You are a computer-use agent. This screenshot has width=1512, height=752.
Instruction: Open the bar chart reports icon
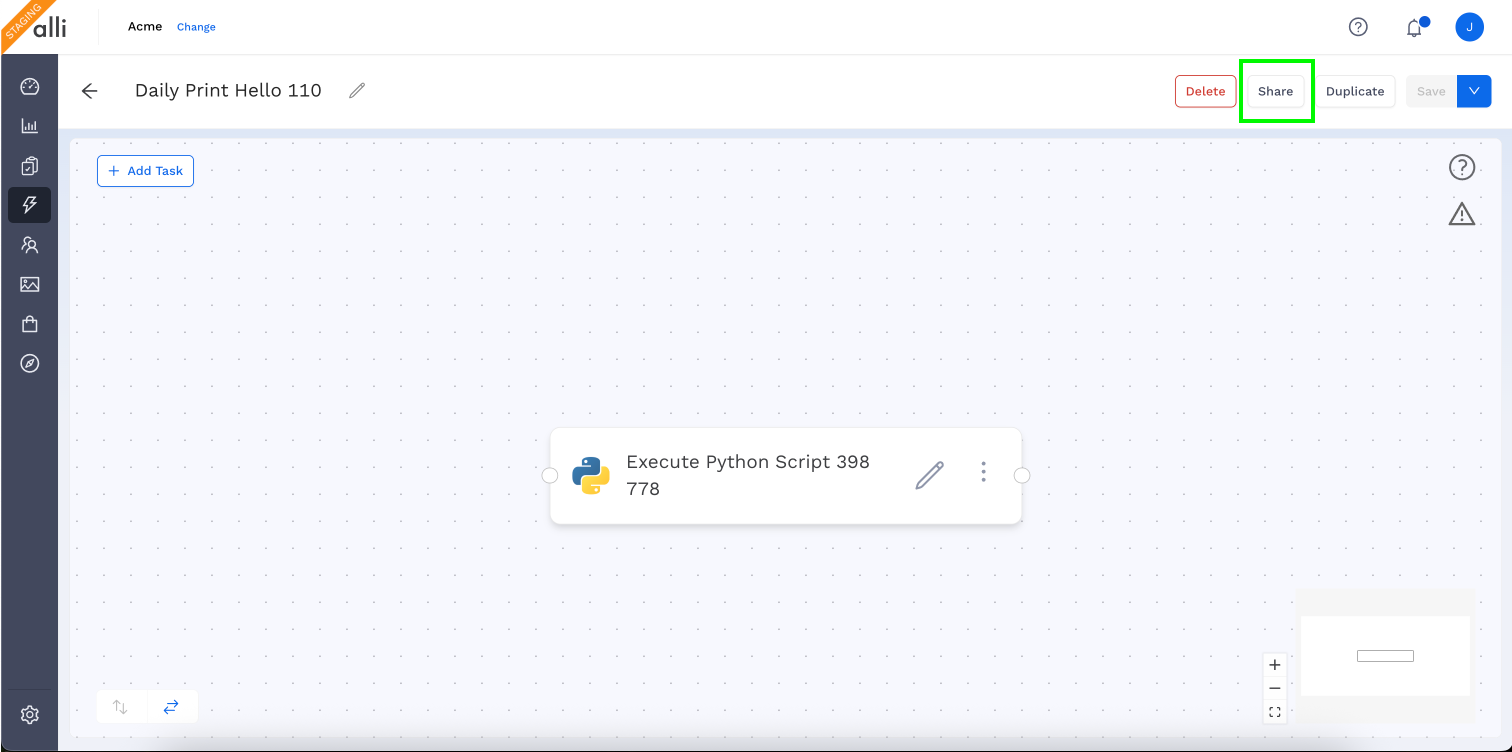click(x=29, y=126)
